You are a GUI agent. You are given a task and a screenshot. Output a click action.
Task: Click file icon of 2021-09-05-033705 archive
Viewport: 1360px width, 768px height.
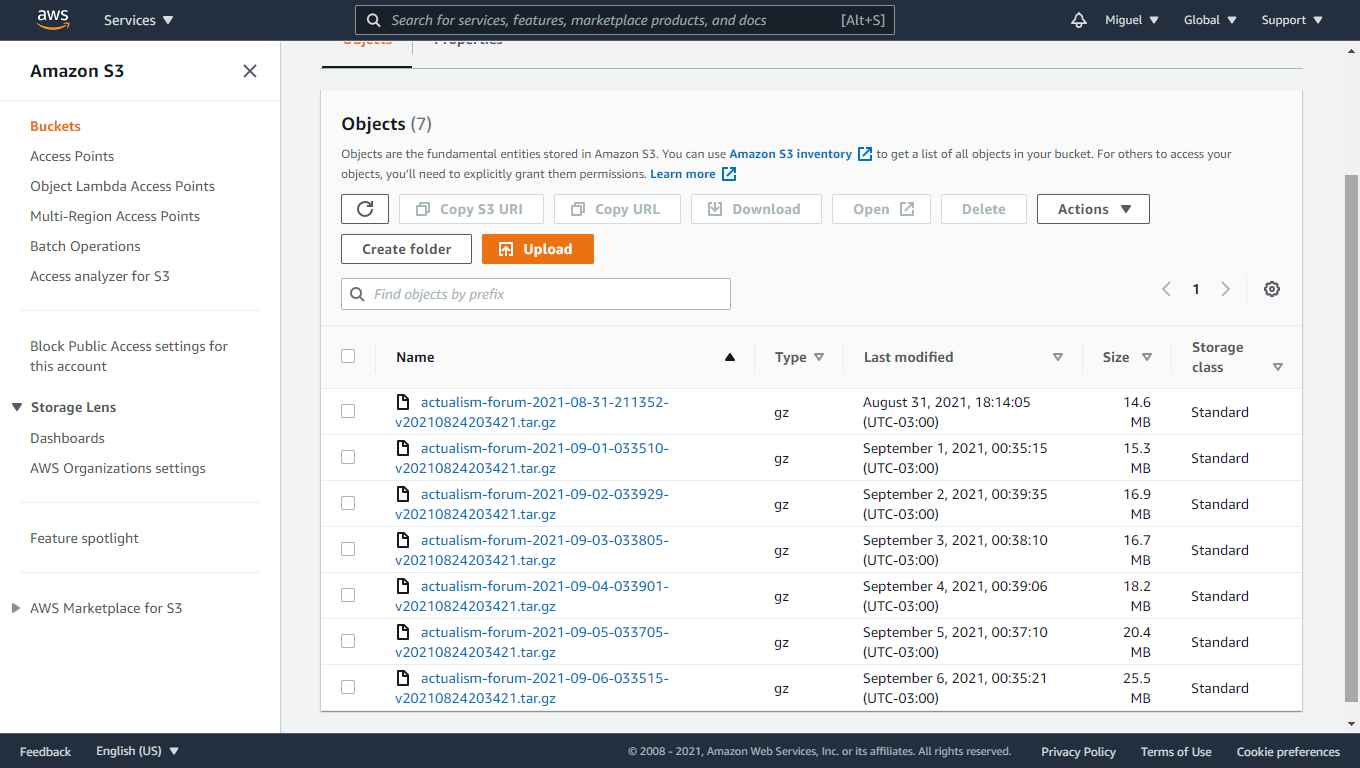click(403, 632)
